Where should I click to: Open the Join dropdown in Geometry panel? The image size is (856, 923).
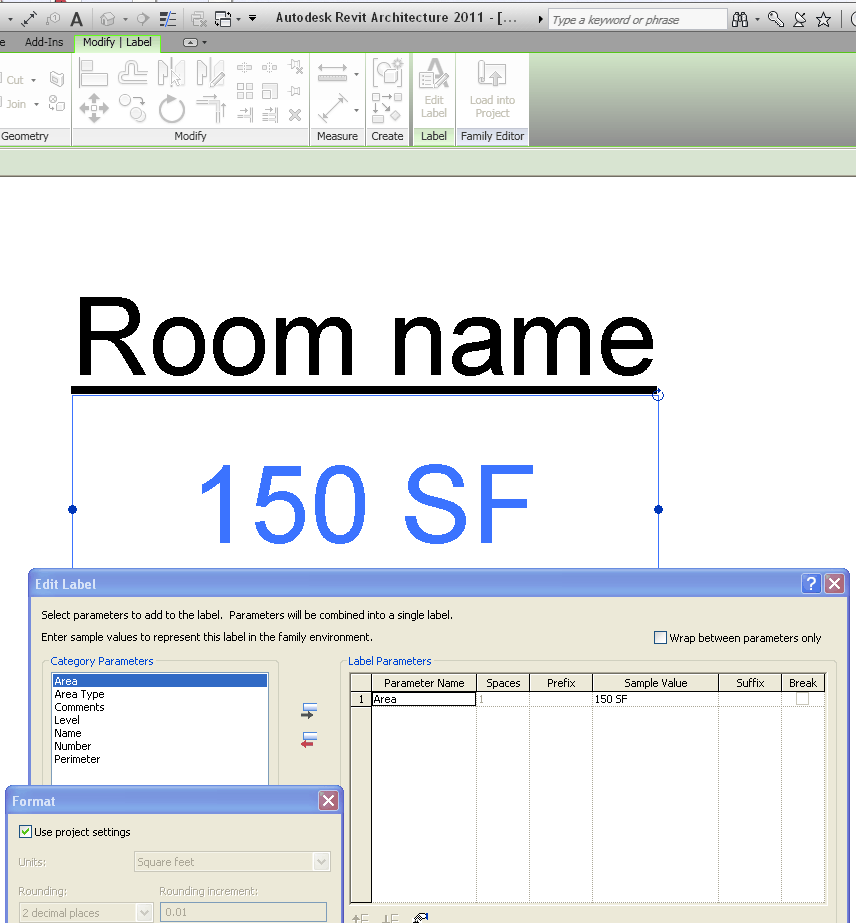(x=37, y=104)
